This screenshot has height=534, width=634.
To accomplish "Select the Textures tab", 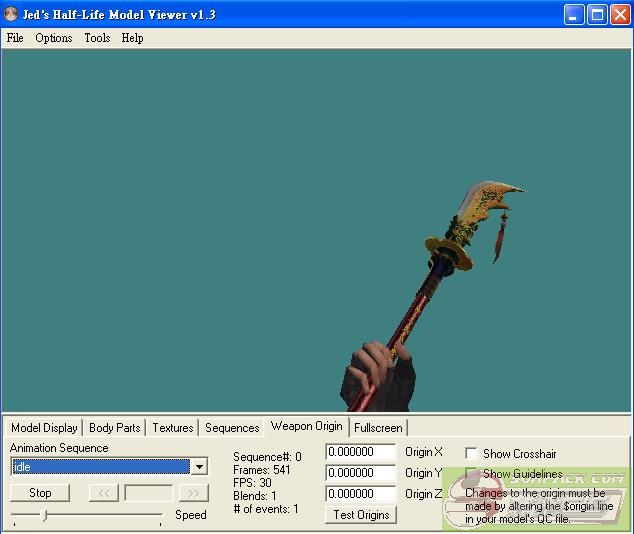I will click(x=173, y=428).
